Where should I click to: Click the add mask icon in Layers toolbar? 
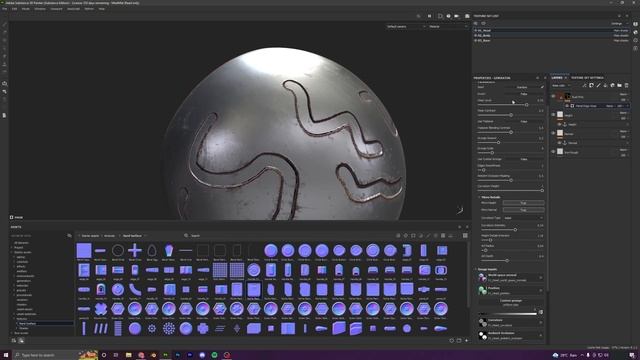591,85
